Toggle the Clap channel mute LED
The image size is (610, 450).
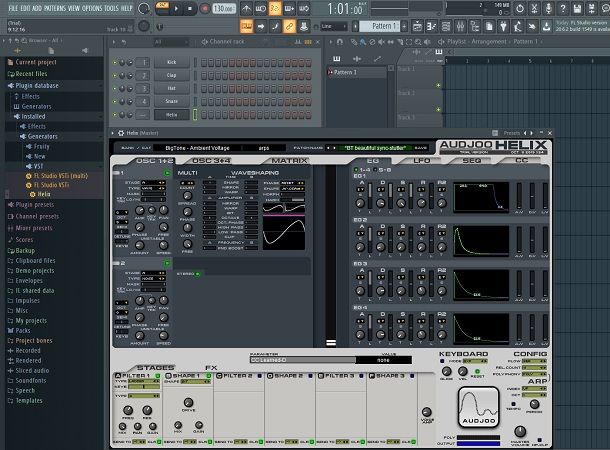[x=115, y=75]
